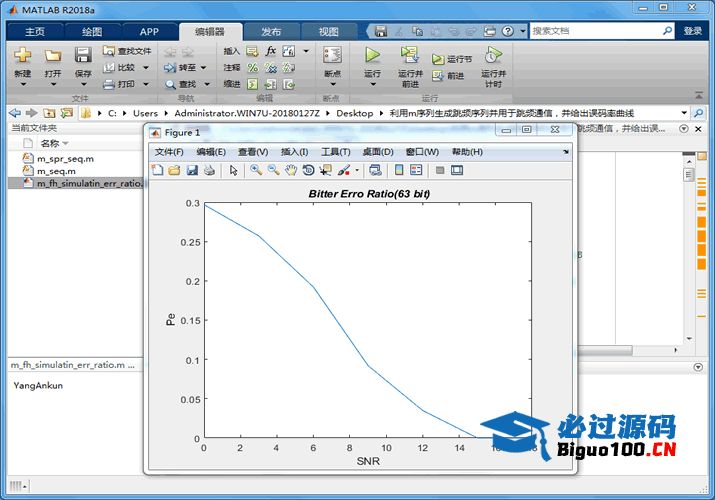Switch to the APP tab
The width and height of the screenshot is (715, 500).
[x=149, y=31]
